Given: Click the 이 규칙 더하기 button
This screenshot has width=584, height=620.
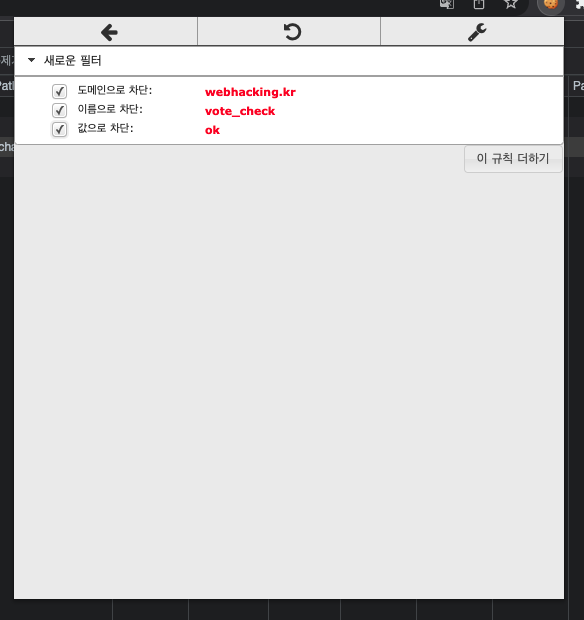Looking at the screenshot, I should tap(513, 159).
